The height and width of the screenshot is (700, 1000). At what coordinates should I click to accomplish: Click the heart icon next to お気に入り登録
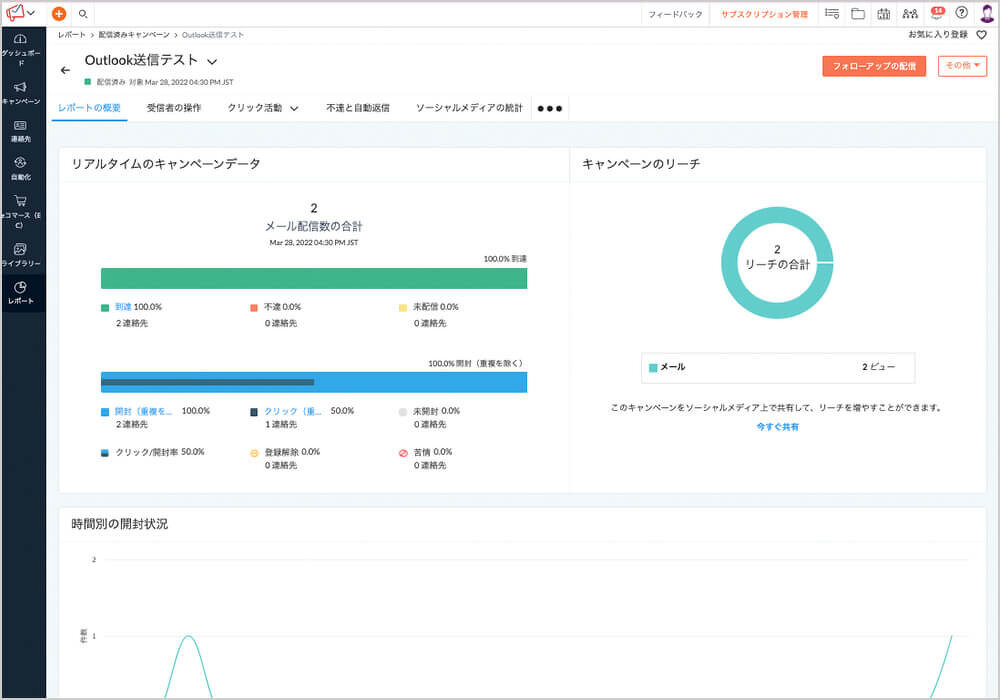(982, 34)
